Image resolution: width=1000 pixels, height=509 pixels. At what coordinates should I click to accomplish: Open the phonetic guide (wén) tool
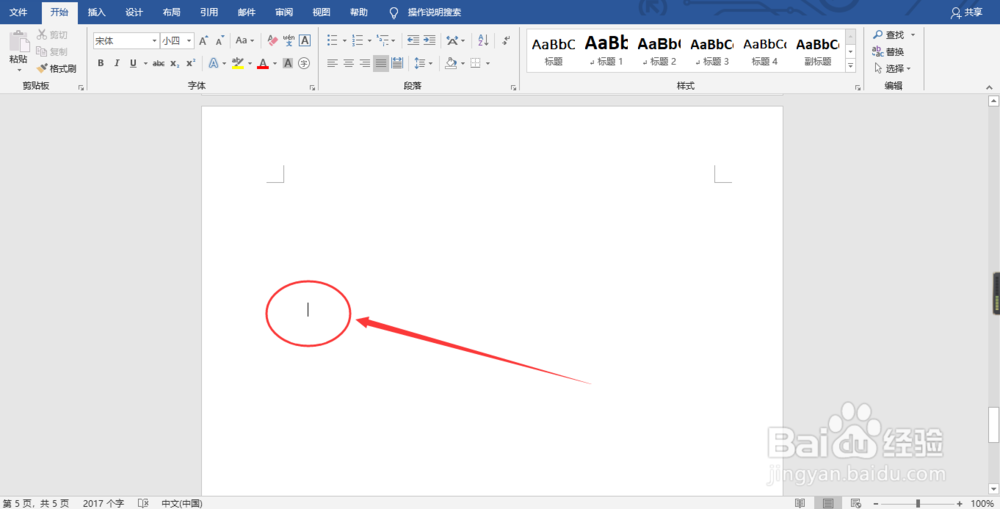(x=288, y=41)
